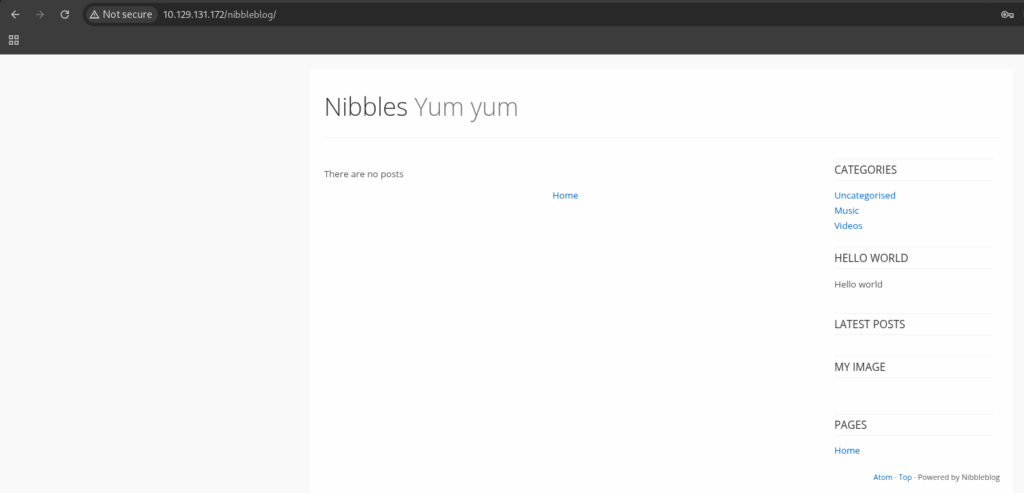The image size is (1024, 493).
Task: Open the apps grid in bookmarks bar
Action: point(14,40)
